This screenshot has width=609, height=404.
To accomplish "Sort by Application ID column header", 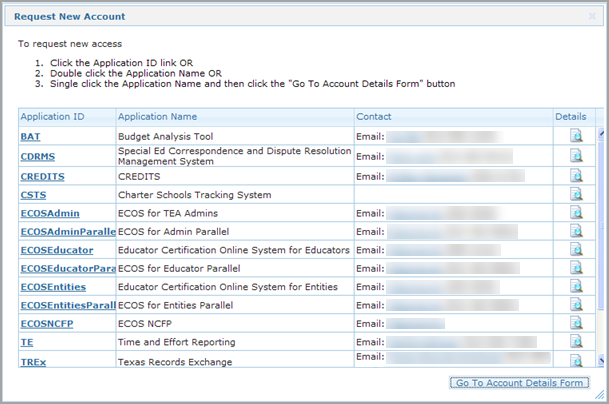I will 52,116.
